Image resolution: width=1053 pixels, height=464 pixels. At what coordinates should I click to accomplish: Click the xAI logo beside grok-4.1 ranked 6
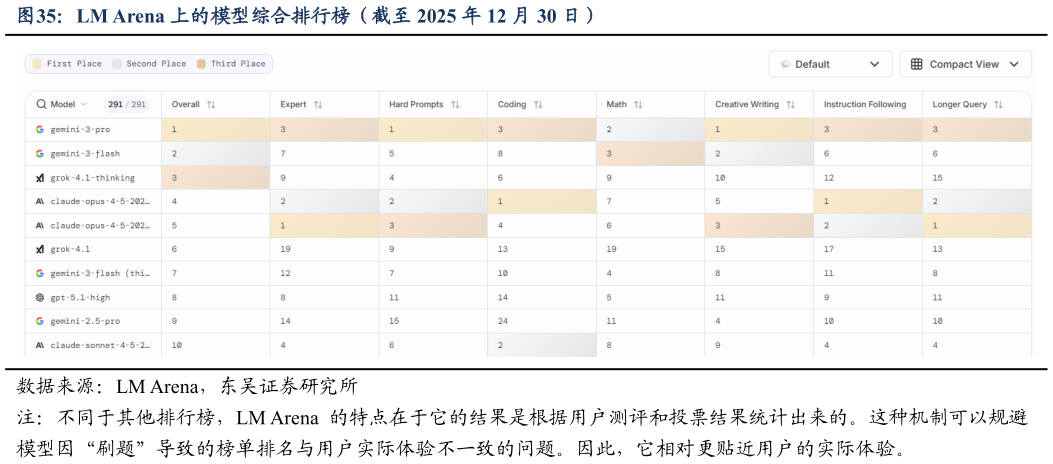(40, 249)
